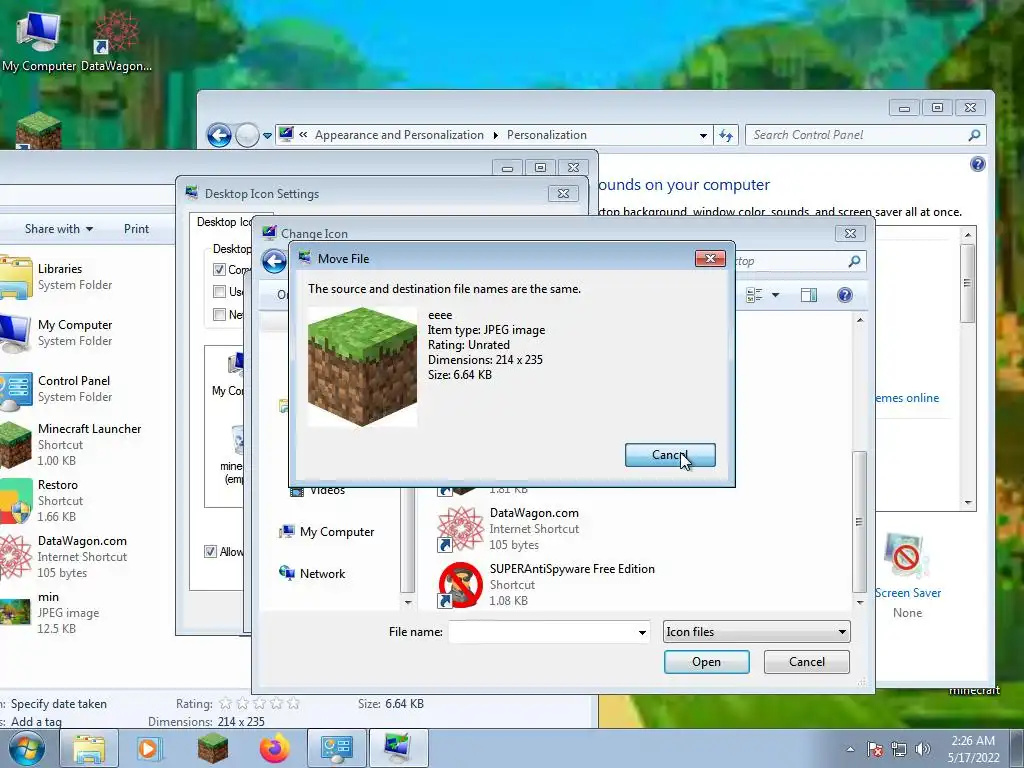The width and height of the screenshot is (1024, 768).
Task: Toggle the User's Files checkbox
Action: click(219, 292)
